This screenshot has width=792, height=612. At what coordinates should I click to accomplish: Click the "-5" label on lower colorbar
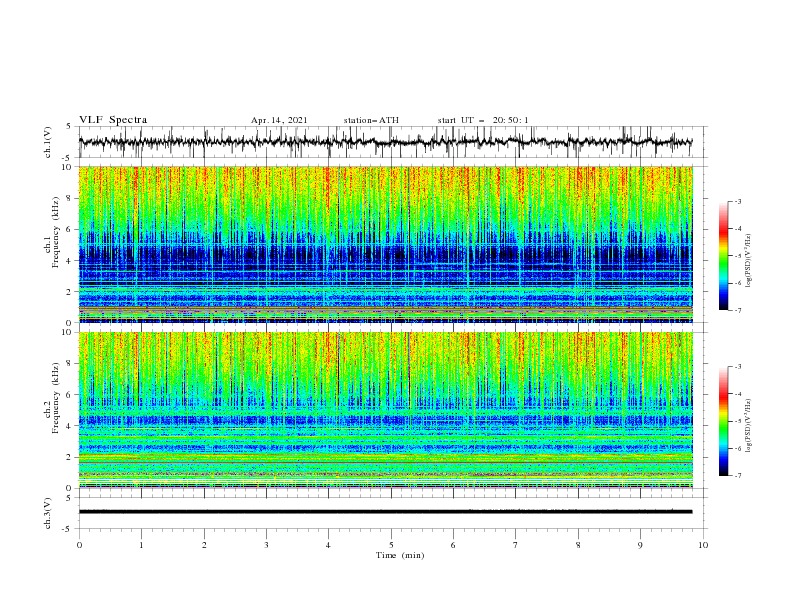pyautogui.click(x=737, y=421)
